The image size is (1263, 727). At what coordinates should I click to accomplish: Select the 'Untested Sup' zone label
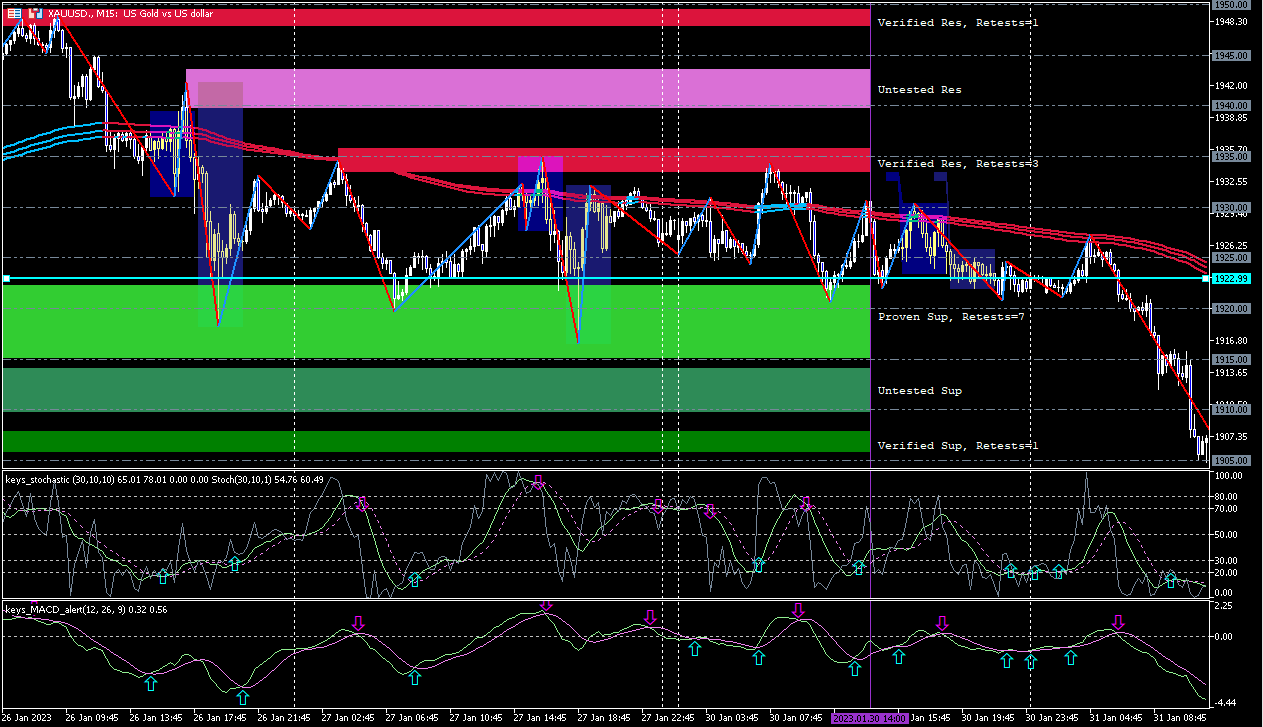[920, 391]
